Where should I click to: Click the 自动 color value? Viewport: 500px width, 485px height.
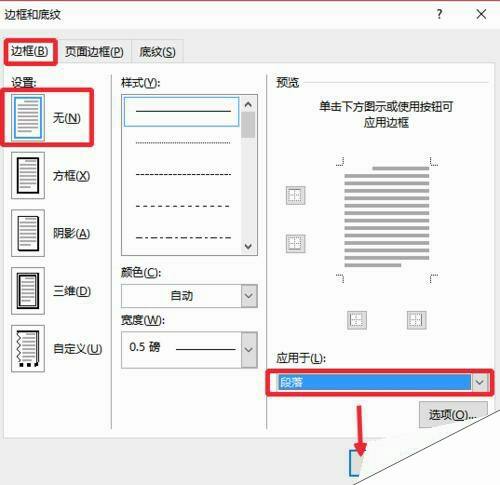pos(182,296)
